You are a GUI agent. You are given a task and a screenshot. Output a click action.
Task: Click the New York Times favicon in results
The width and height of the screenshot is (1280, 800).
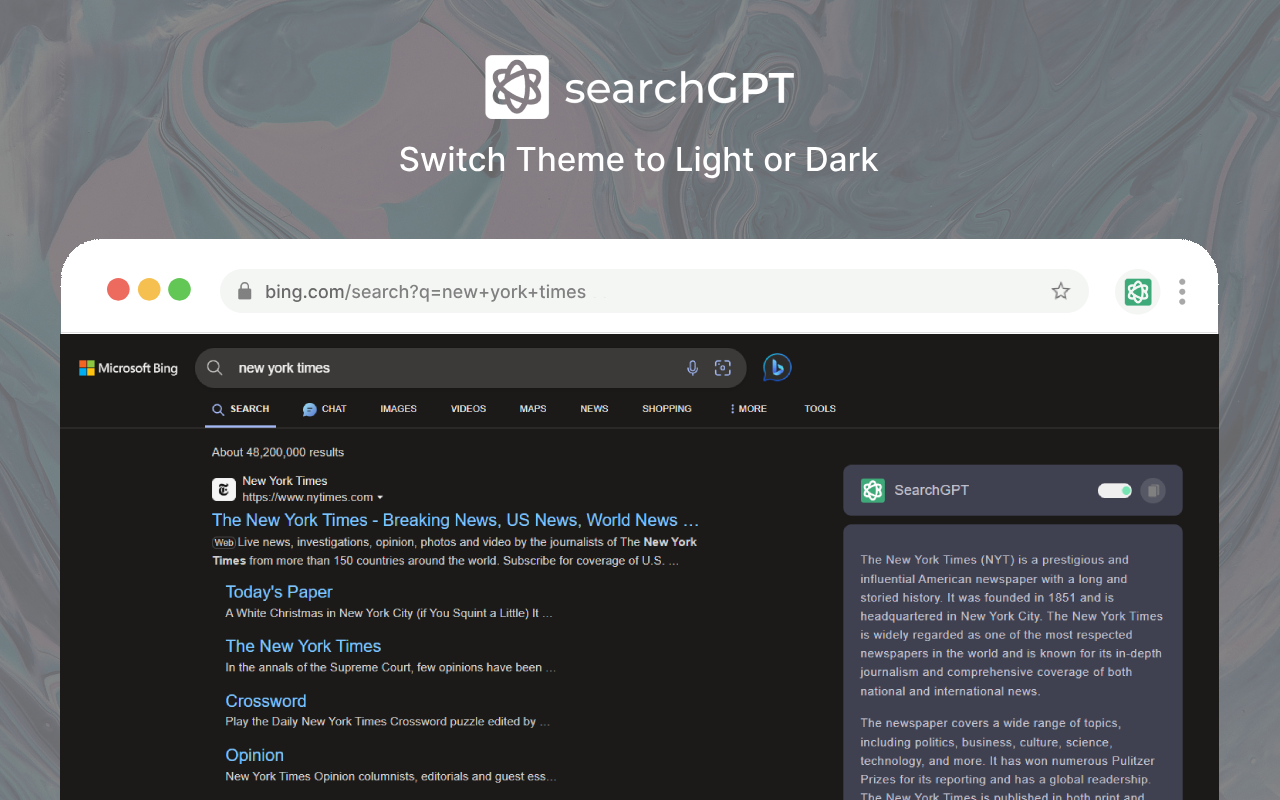[x=223, y=489]
